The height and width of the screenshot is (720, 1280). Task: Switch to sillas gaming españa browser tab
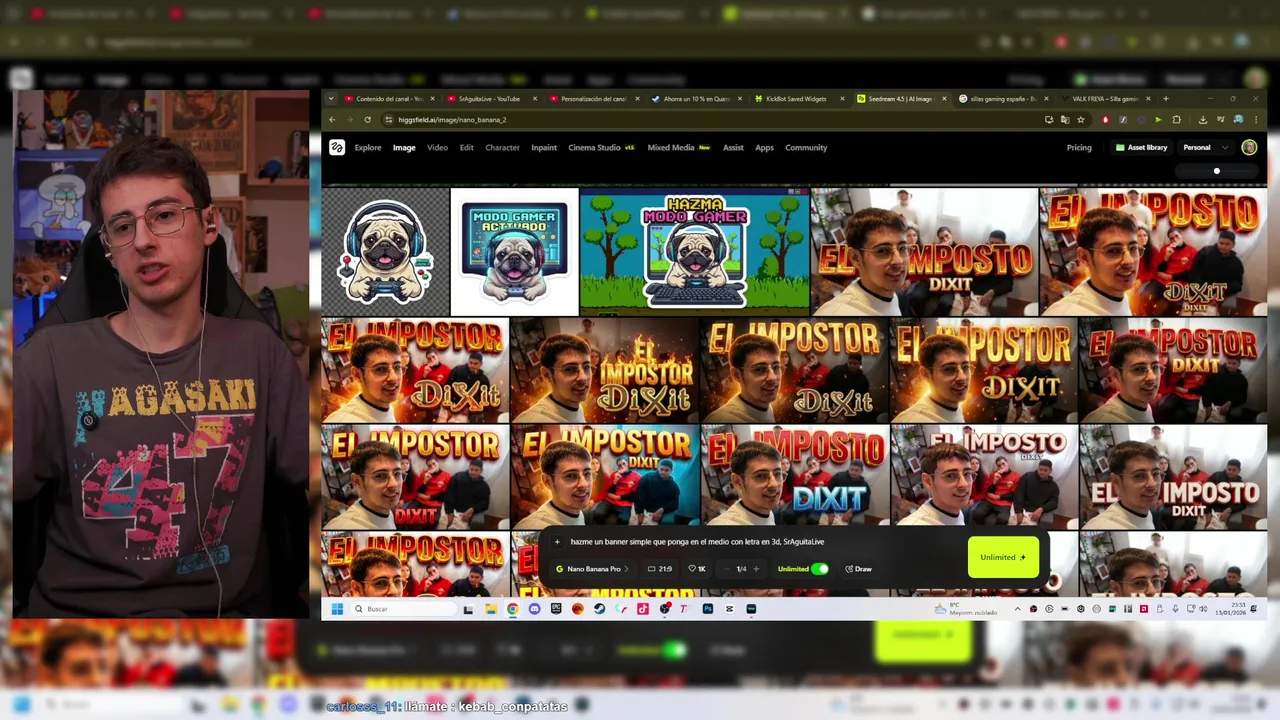tap(1002, 99)
